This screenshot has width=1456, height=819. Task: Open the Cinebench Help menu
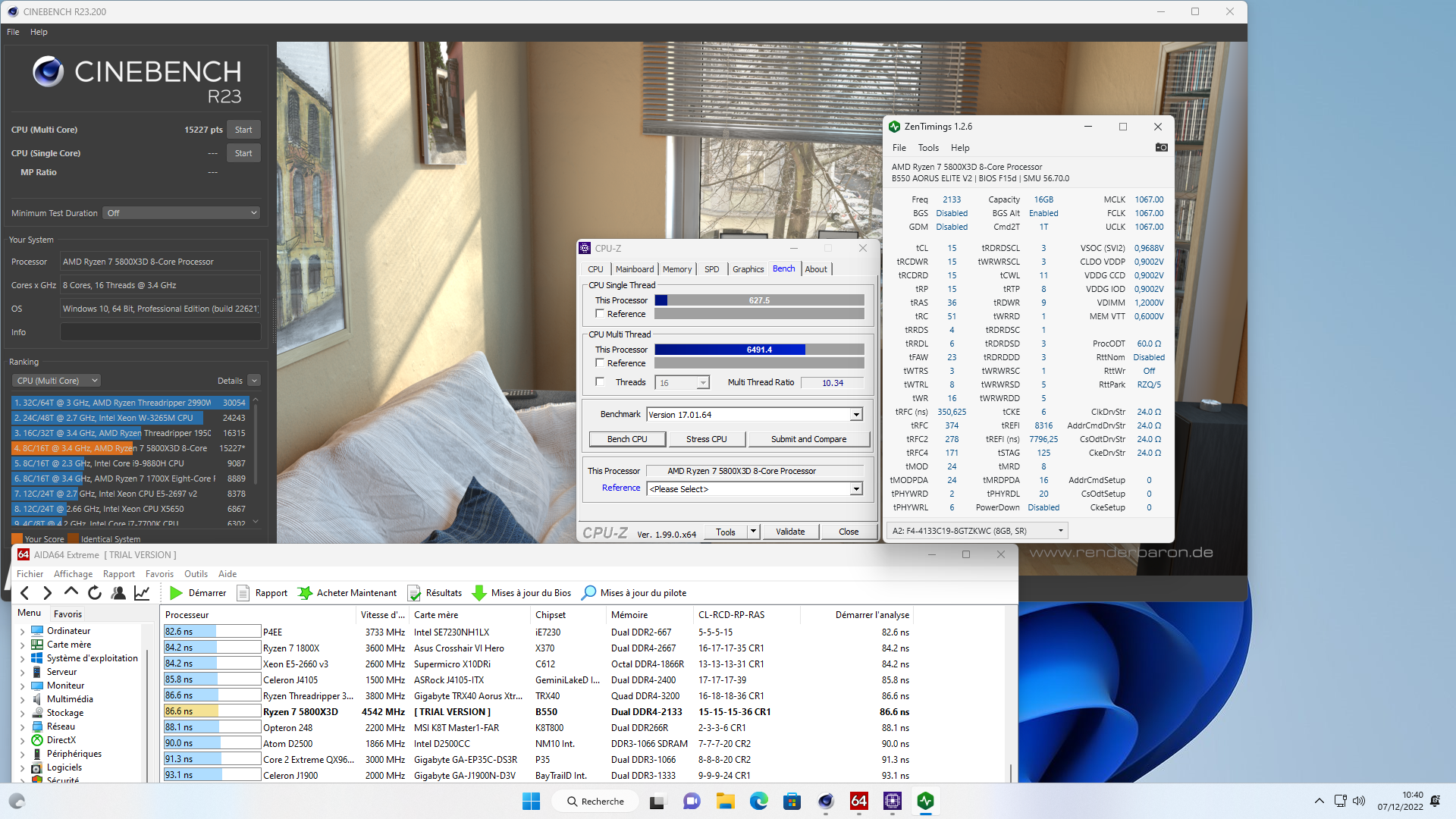pyautogui.click(x=39, y=32)
